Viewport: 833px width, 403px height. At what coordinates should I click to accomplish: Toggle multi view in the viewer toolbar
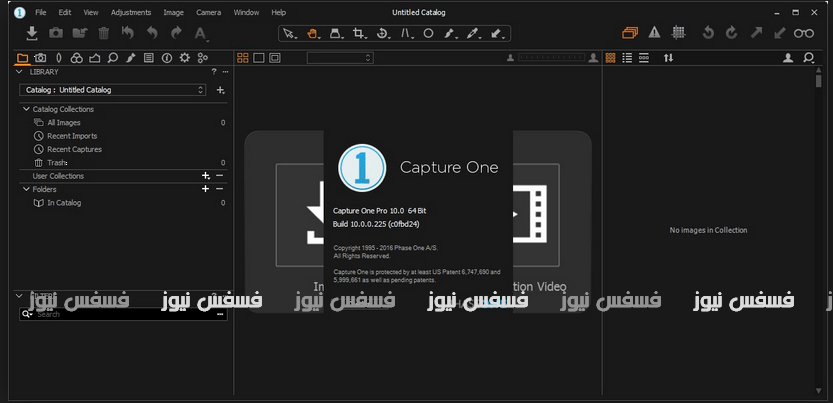(243, 58)
